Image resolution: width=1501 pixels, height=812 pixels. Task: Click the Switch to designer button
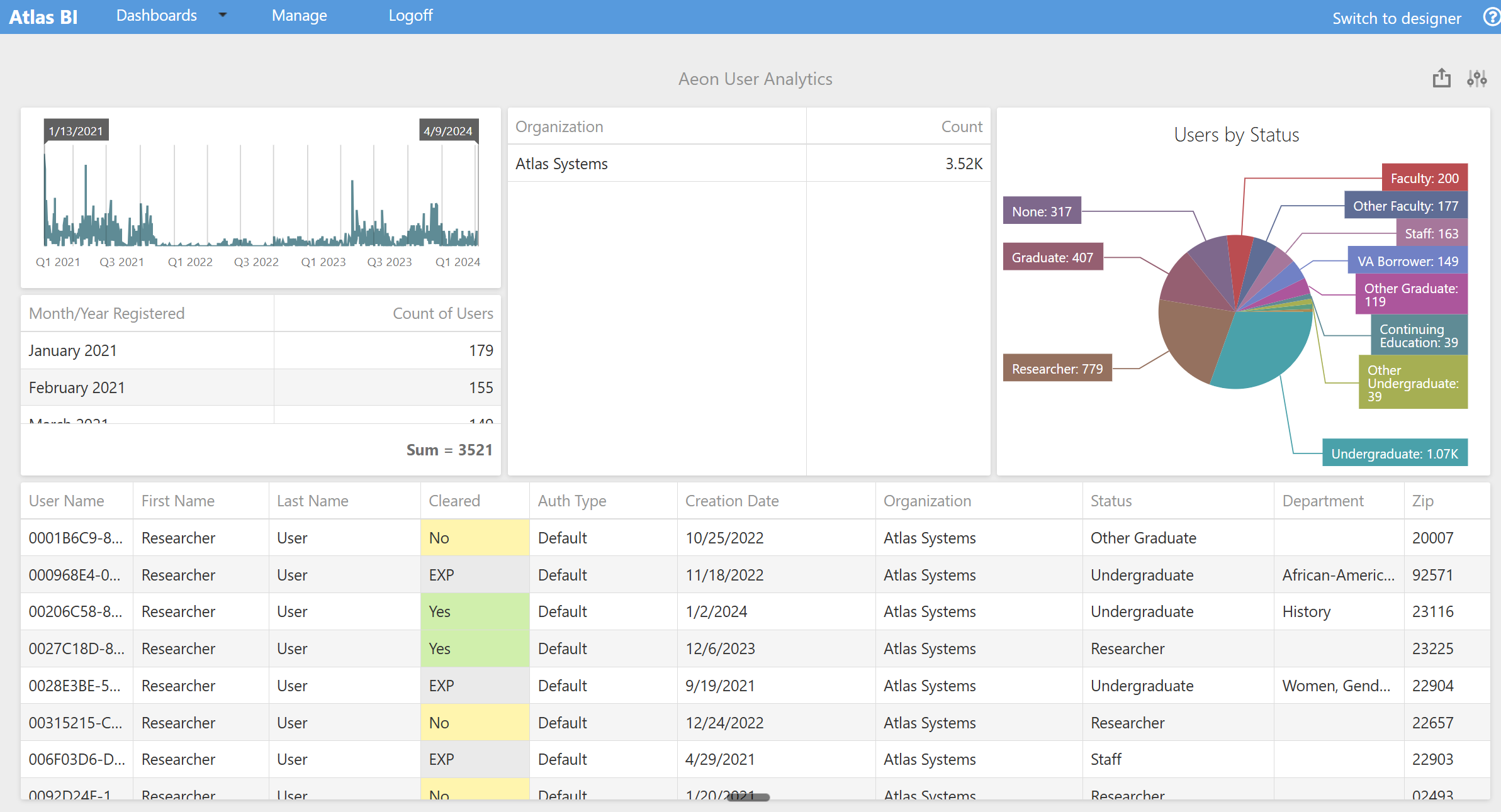tap(1397, 18)
